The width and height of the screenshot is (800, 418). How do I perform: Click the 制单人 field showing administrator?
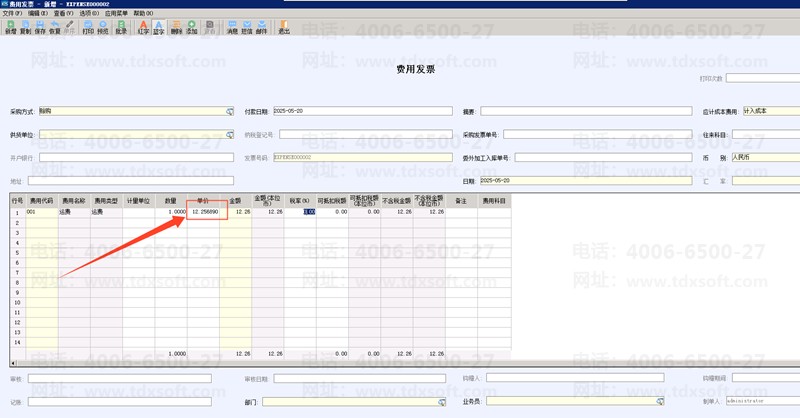(x=763, y=401)
